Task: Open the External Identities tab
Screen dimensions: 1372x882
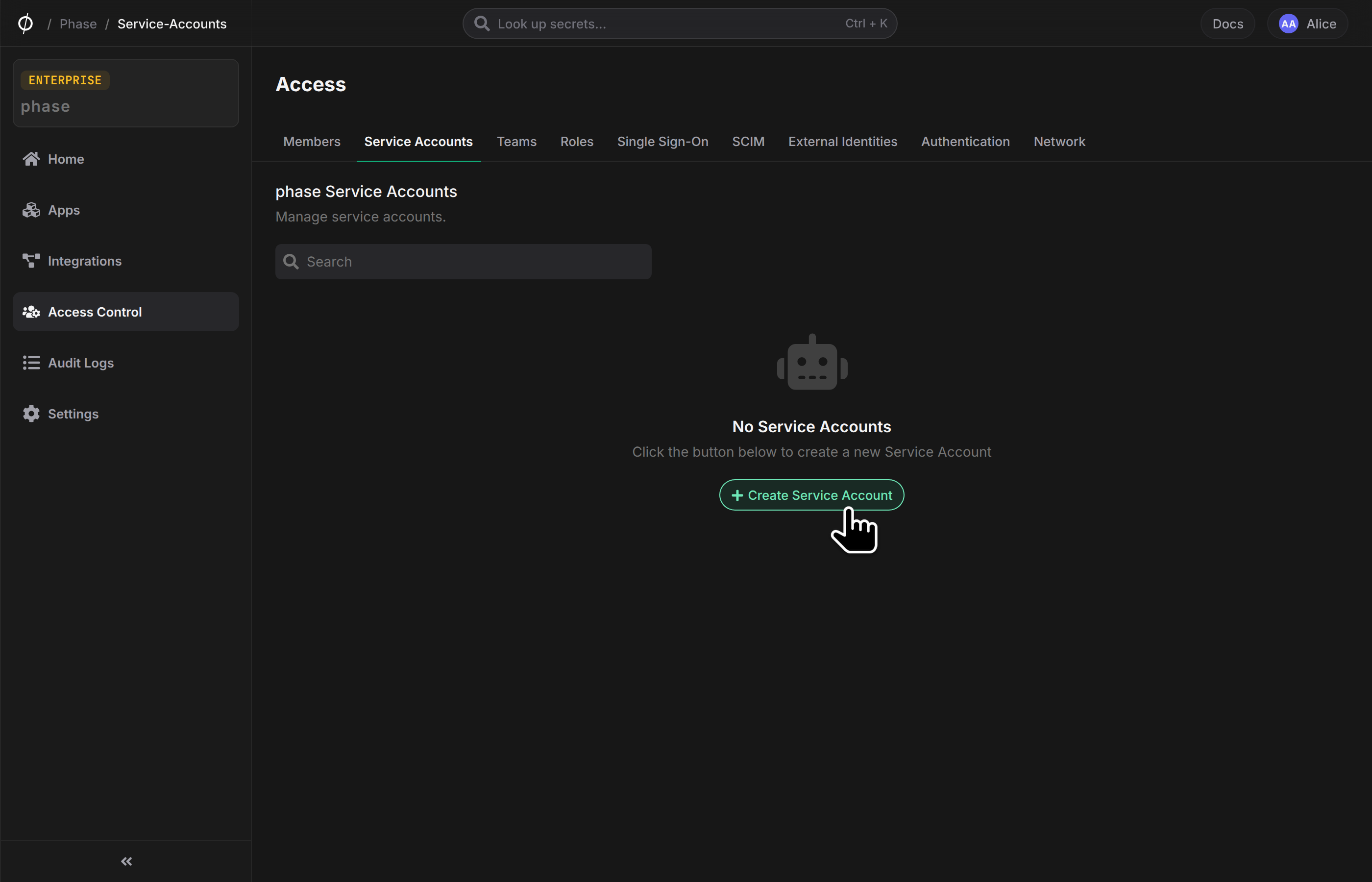Action: (842, 142)
